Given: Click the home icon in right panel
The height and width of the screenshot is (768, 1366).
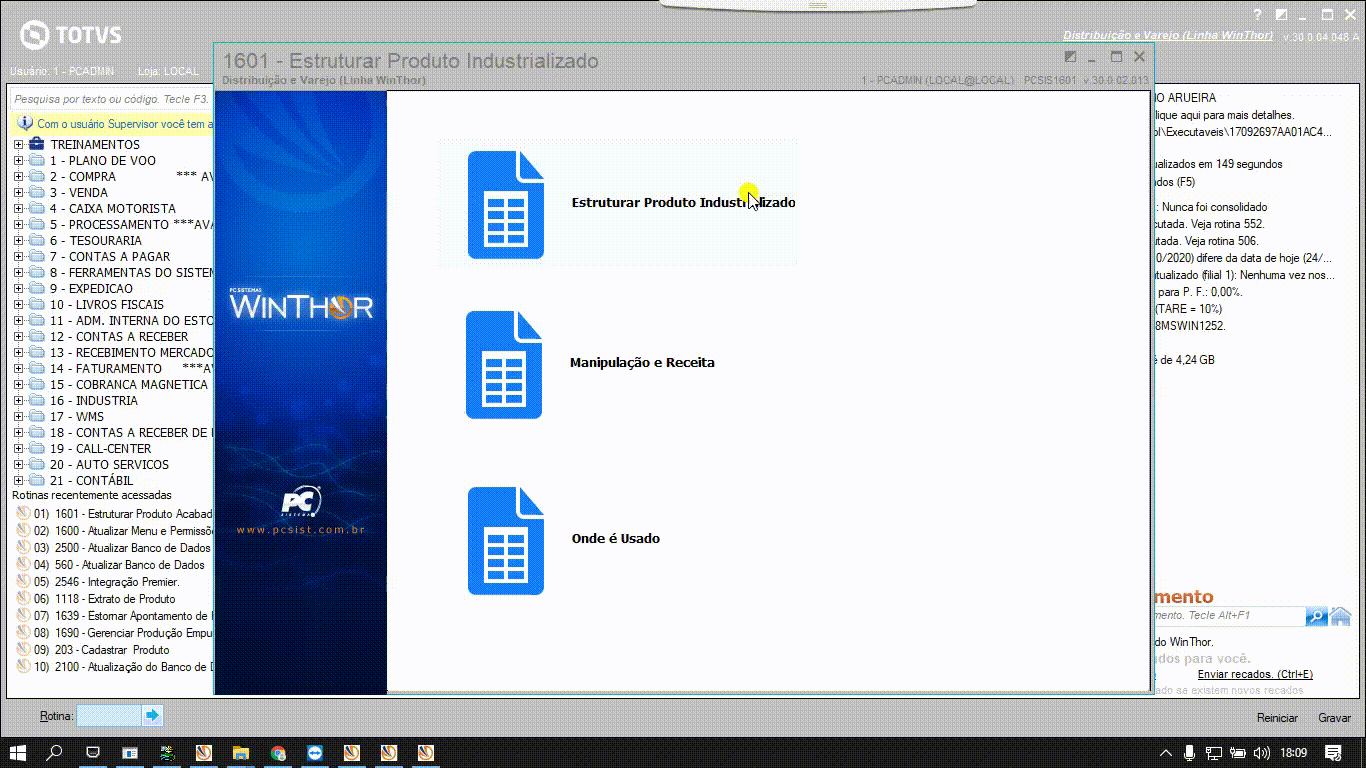Looking at the screenshot, I should pyautogui.click(x=1340, y=616).
